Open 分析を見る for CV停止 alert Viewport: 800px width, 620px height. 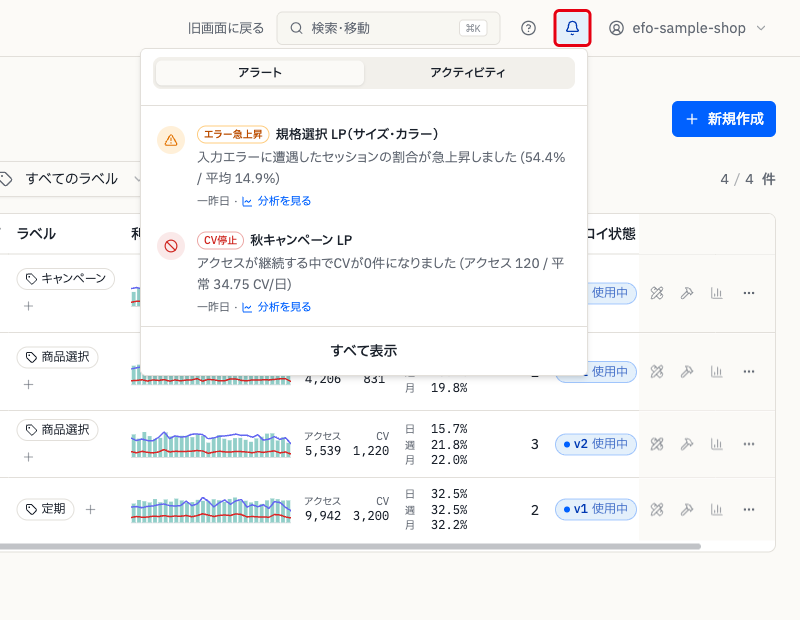point(277,307)
